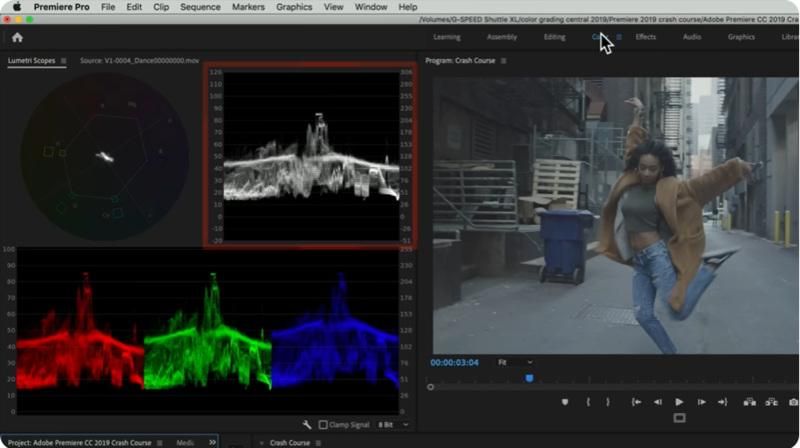The height and width of the screenshot is (448, 800).
Task: Step forward one frame
Action: 702,402
